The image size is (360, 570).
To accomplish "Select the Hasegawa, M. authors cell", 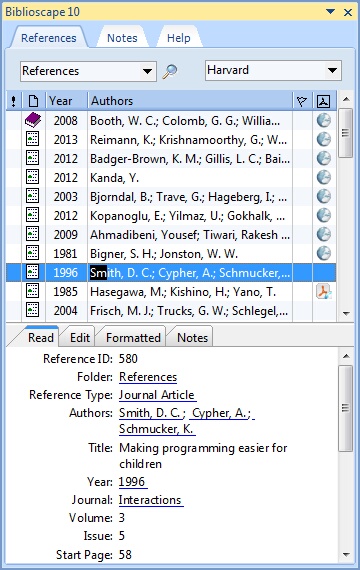I will [190, 291].
